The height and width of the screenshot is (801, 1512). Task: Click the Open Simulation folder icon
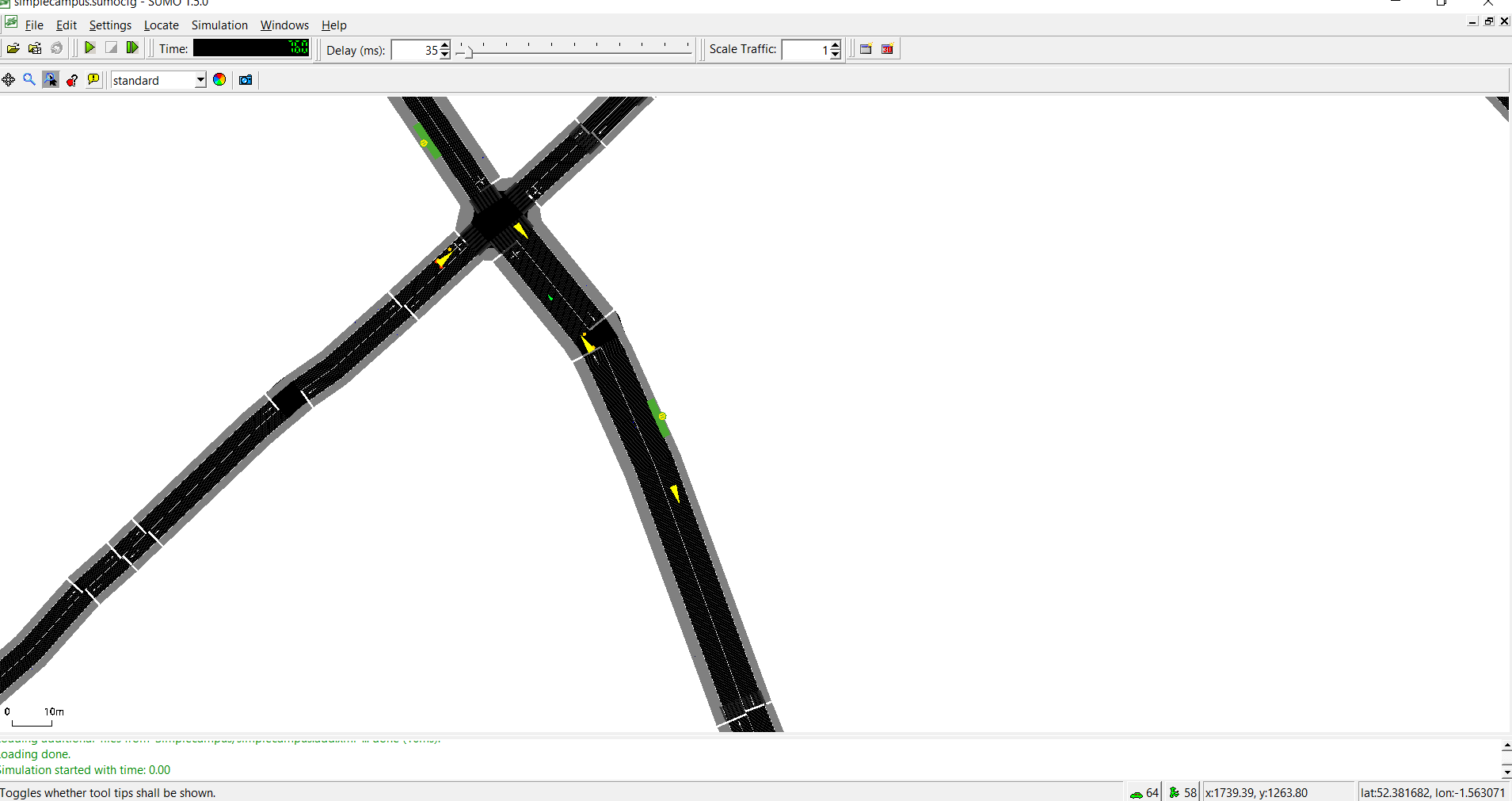(x=13, y=48)
